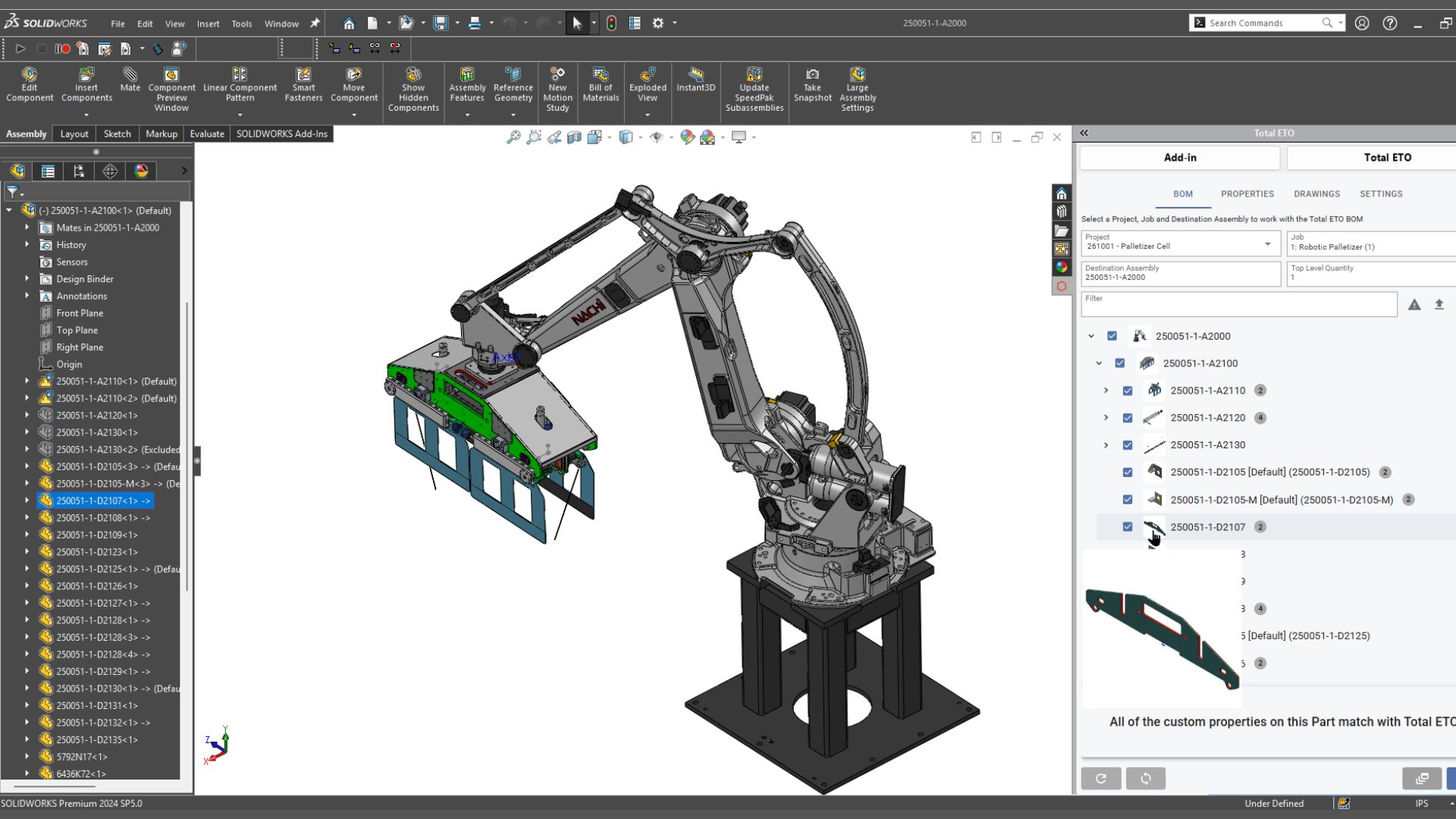Open the ConfigurationManager tab
The height and width of the screenshot is (819, 1456).
click(79, 171)
